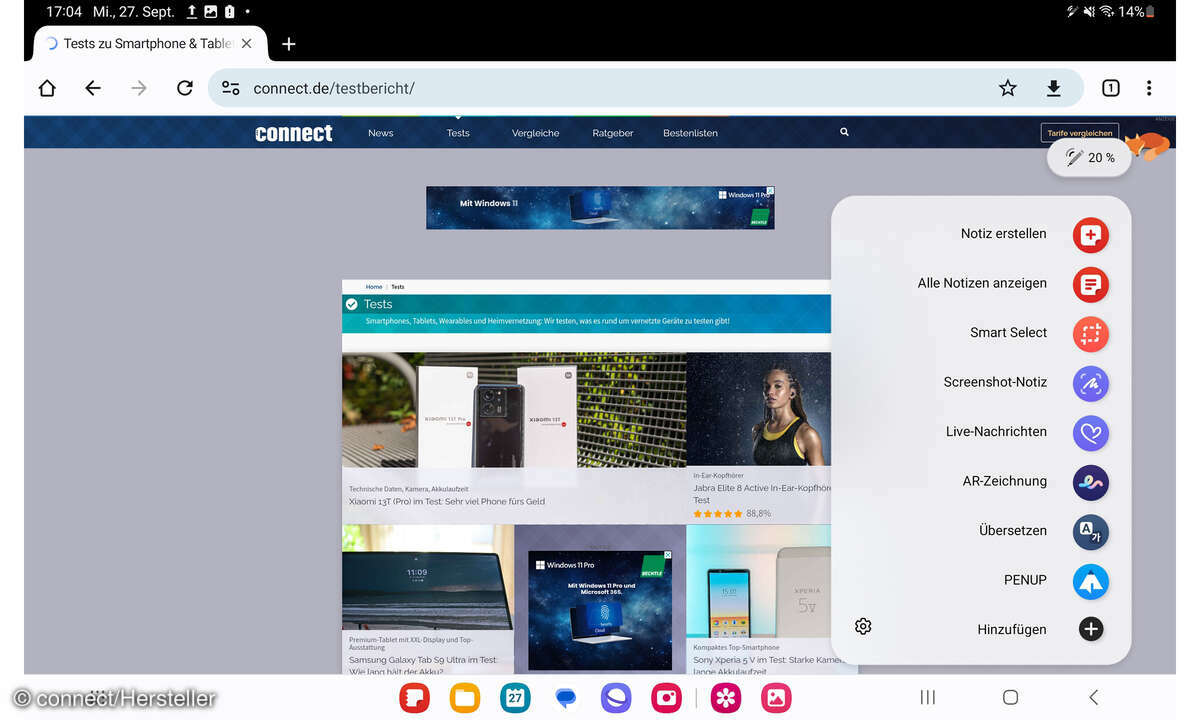Navigate back in Chrome

pos(93,88)
